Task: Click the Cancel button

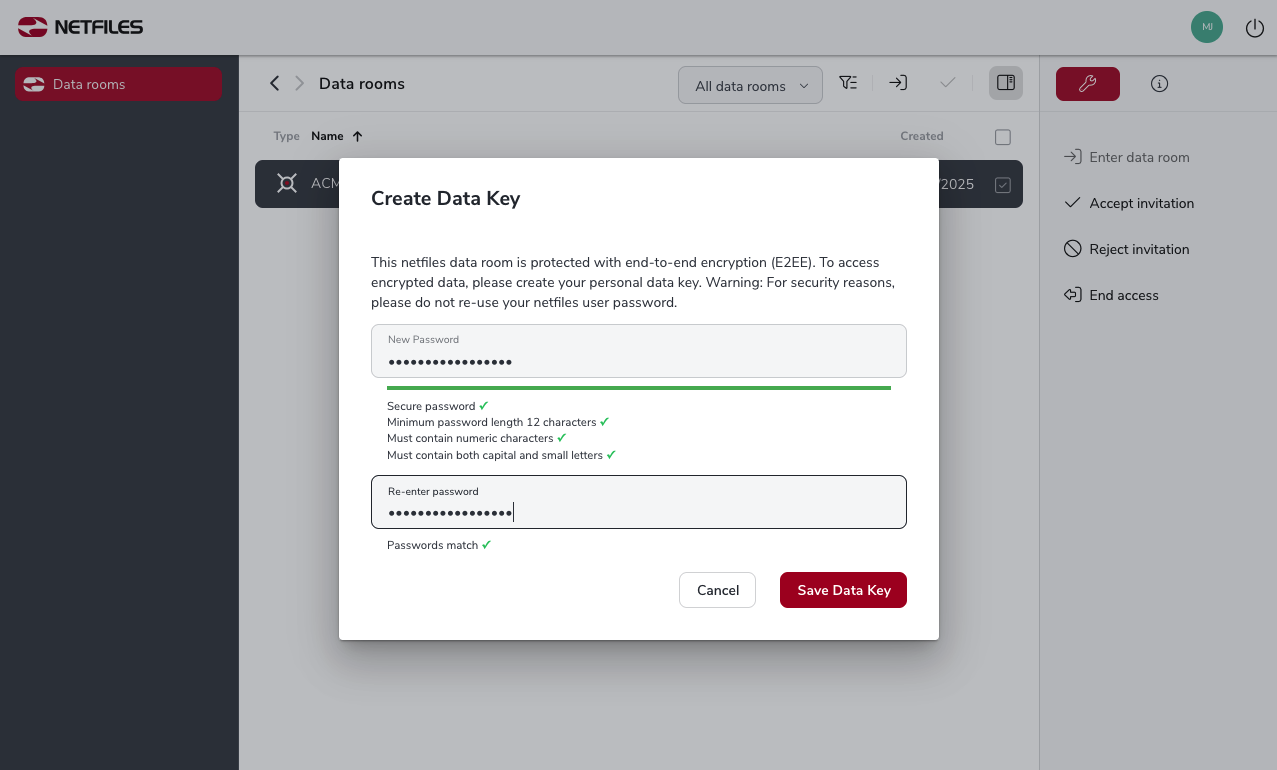Action: click(x=717, y=590)
